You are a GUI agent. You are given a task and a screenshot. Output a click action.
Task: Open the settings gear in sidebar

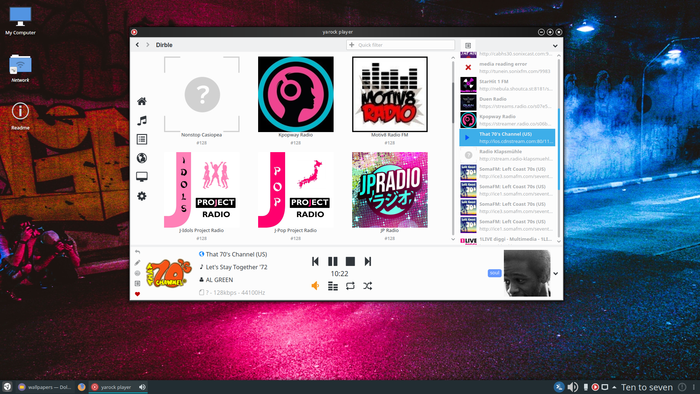click(142, 196)
